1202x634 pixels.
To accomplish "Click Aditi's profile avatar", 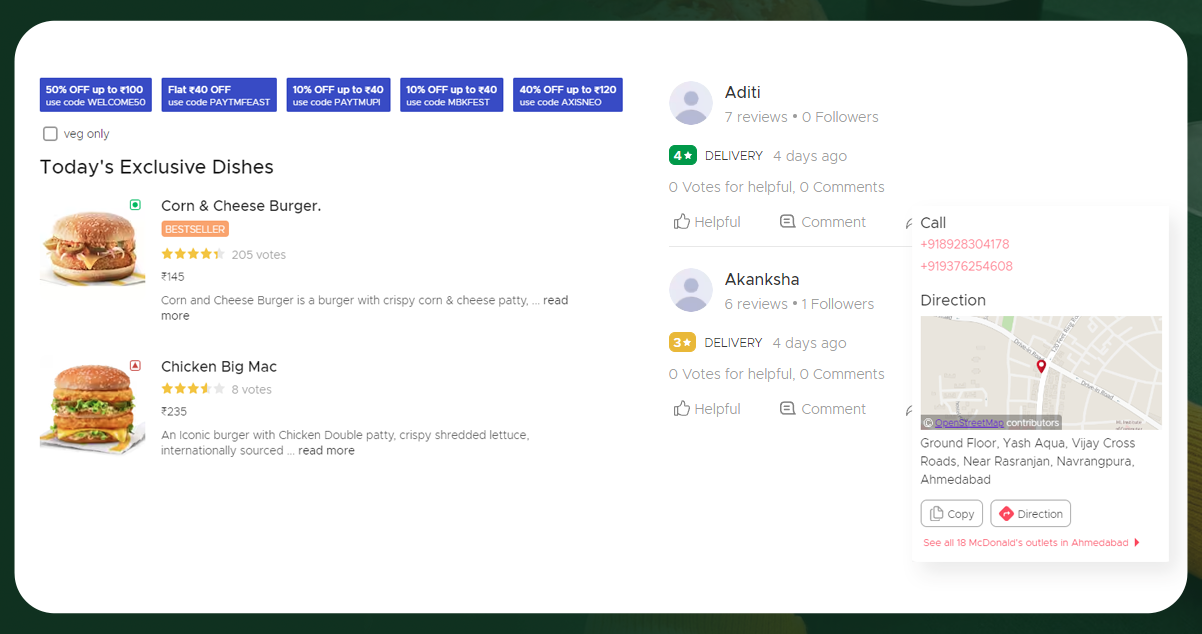I will point(690,102).
